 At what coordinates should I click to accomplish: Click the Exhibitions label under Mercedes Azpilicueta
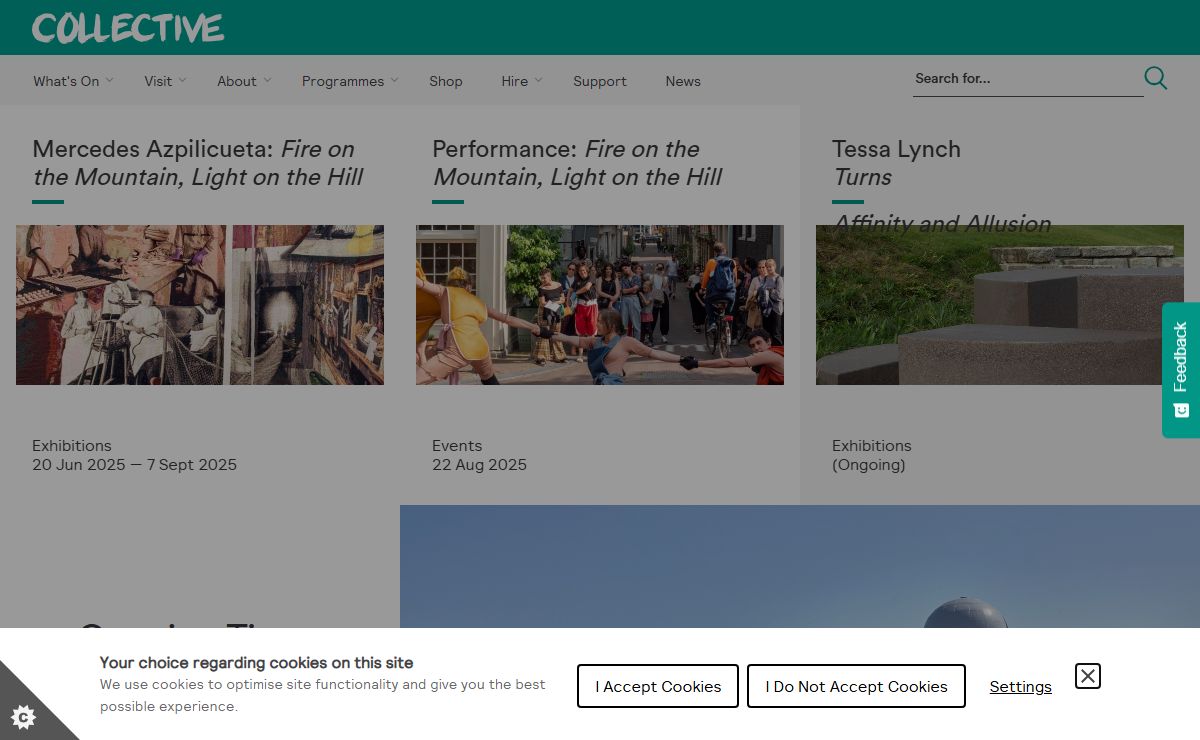point(72,446)
